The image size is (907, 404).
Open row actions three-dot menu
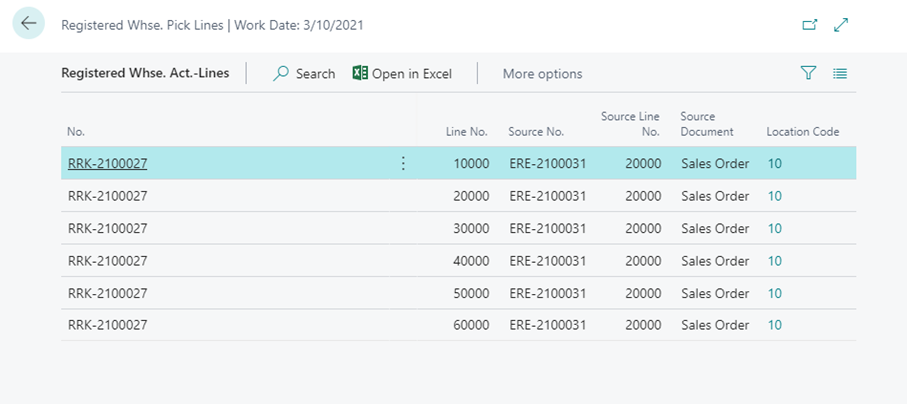(x=403, y=164)
